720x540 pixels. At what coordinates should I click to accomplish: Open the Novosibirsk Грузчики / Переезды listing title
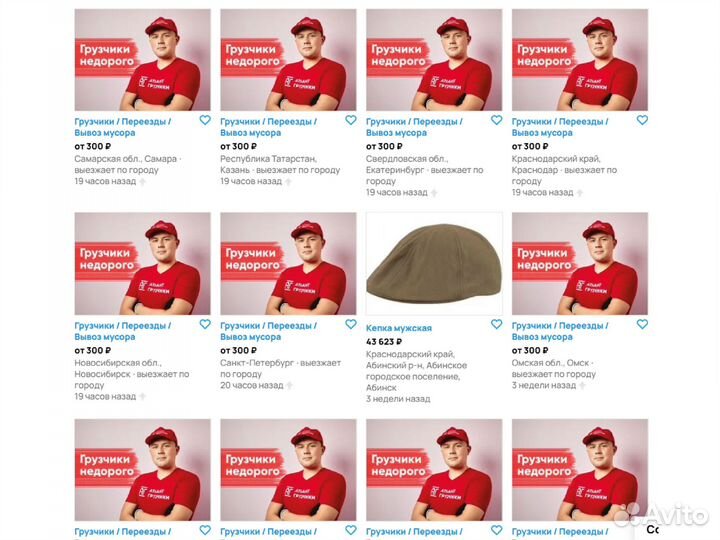point(123,331)
